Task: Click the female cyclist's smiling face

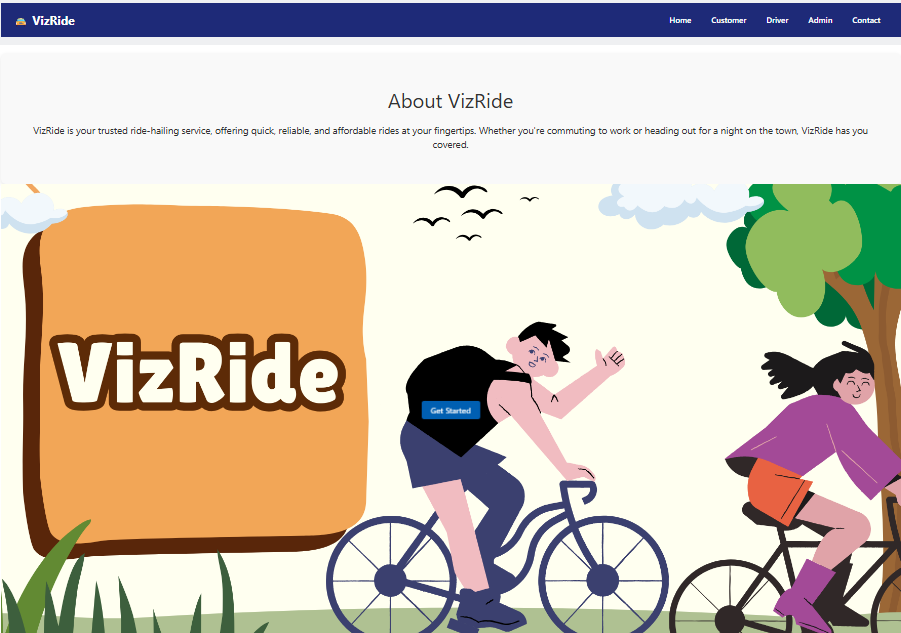Action: (x=856, y=385)
